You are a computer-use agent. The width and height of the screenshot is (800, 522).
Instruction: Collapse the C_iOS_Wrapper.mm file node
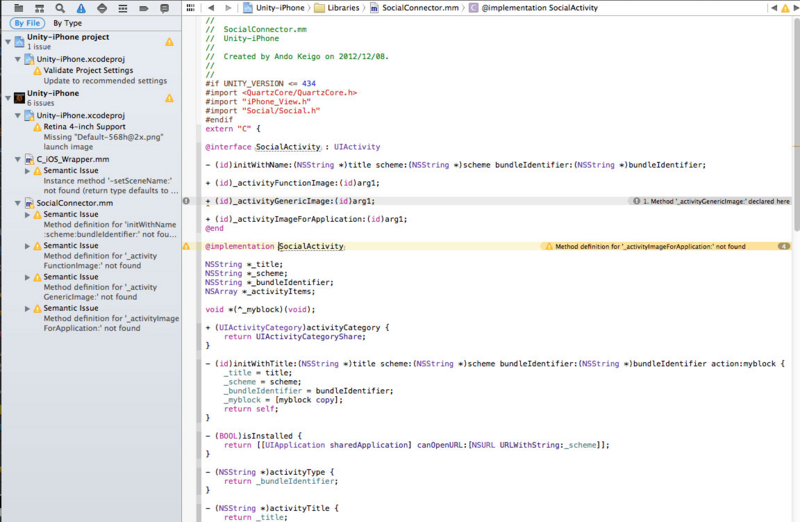pos(17,159)
